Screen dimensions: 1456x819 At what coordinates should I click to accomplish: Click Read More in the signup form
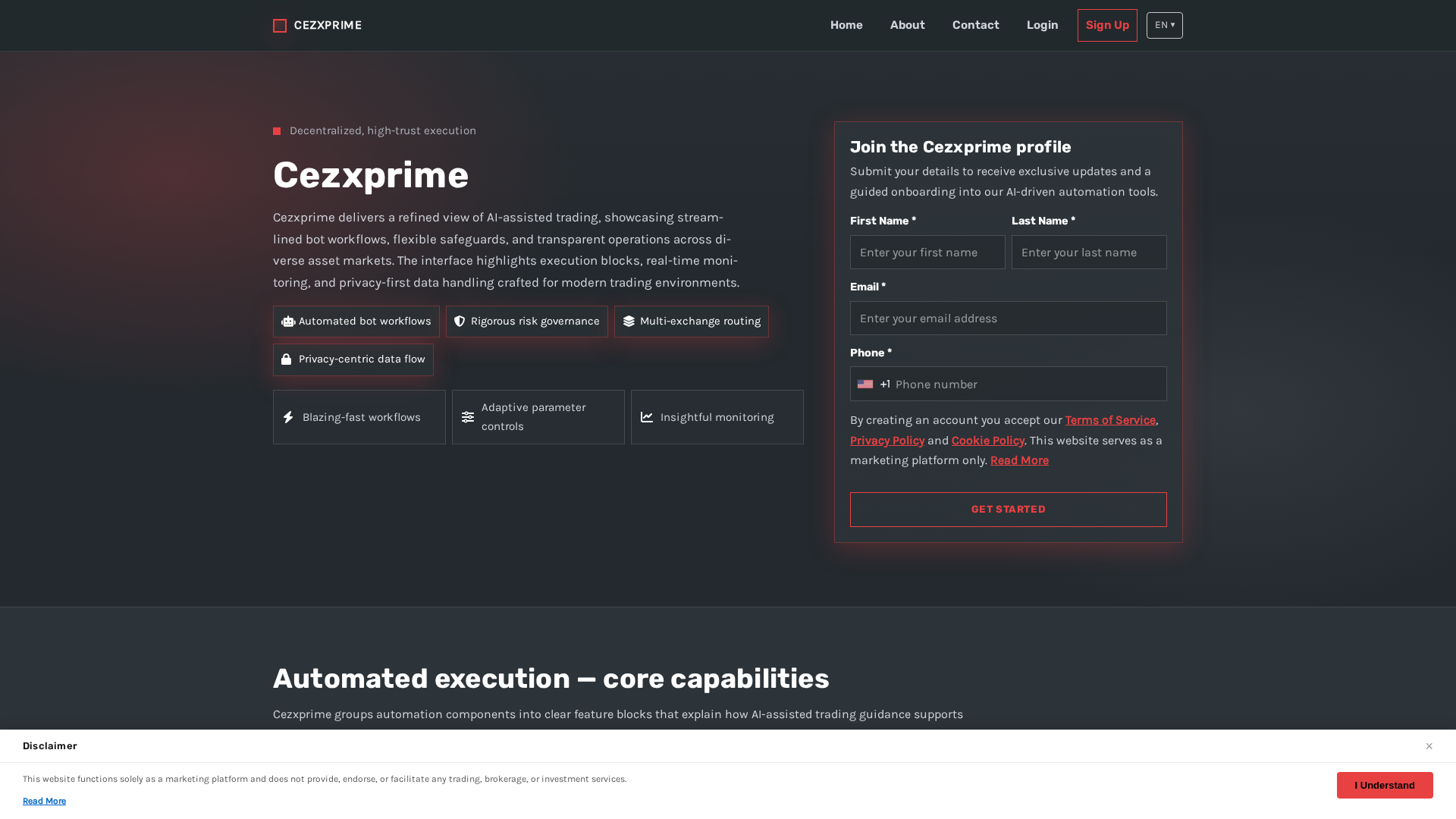click(1019, 460)
